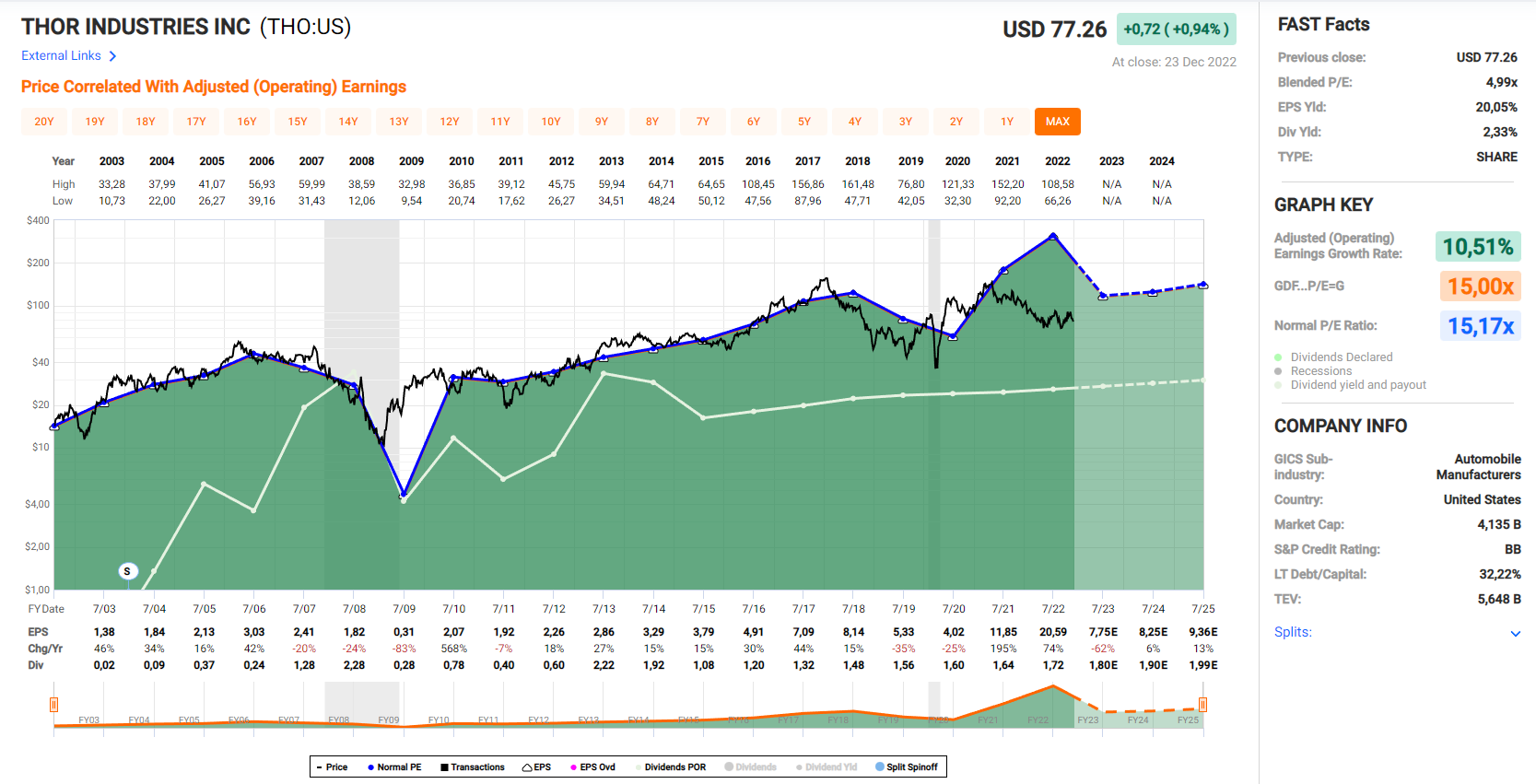Image resolution: width=1536 pixels, height=784 pixels.
Task: Click the EPS value 20,59
Action: [x=1053, y=632]
